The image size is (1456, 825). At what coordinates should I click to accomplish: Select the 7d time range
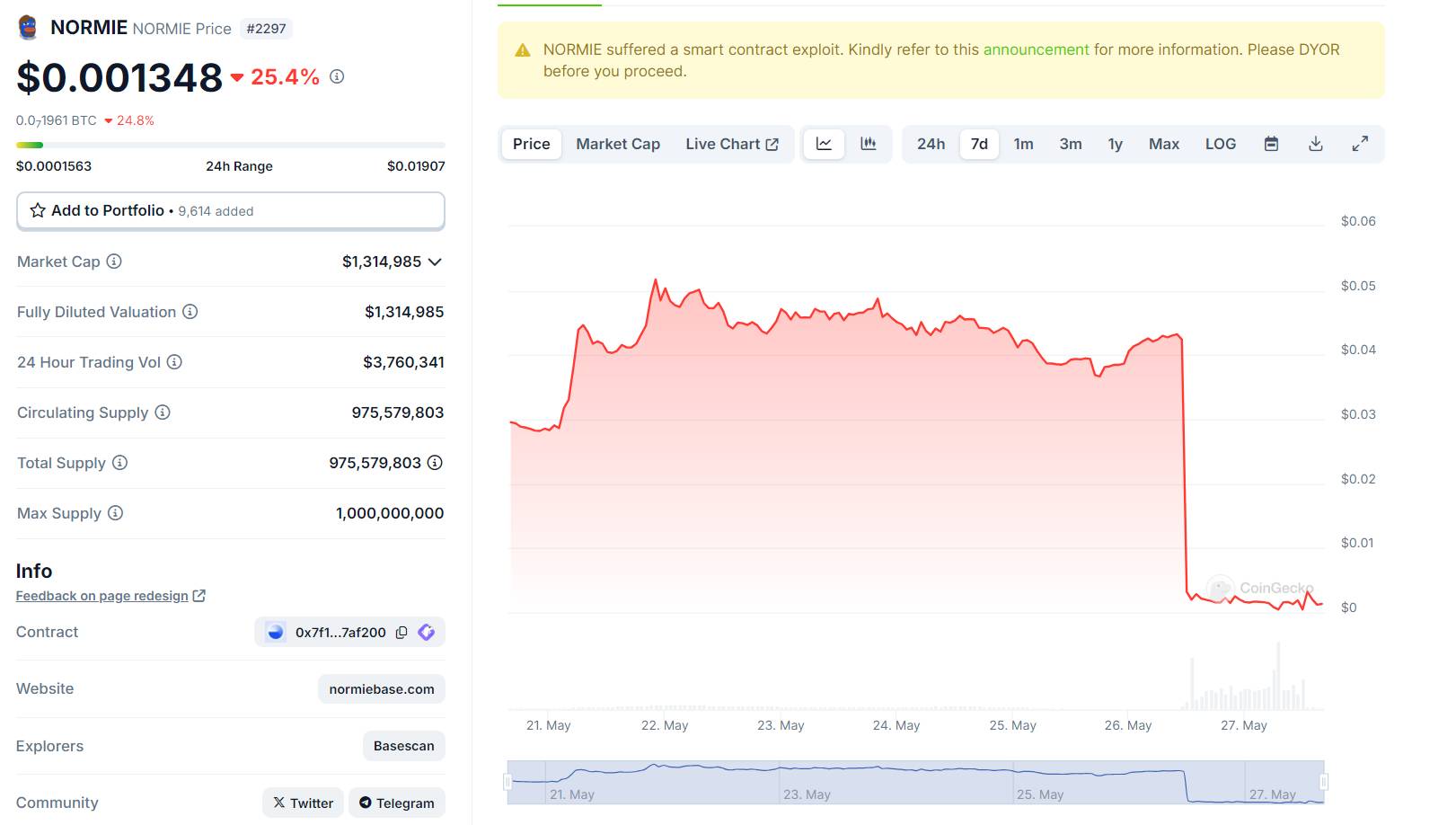coord(979,144)
